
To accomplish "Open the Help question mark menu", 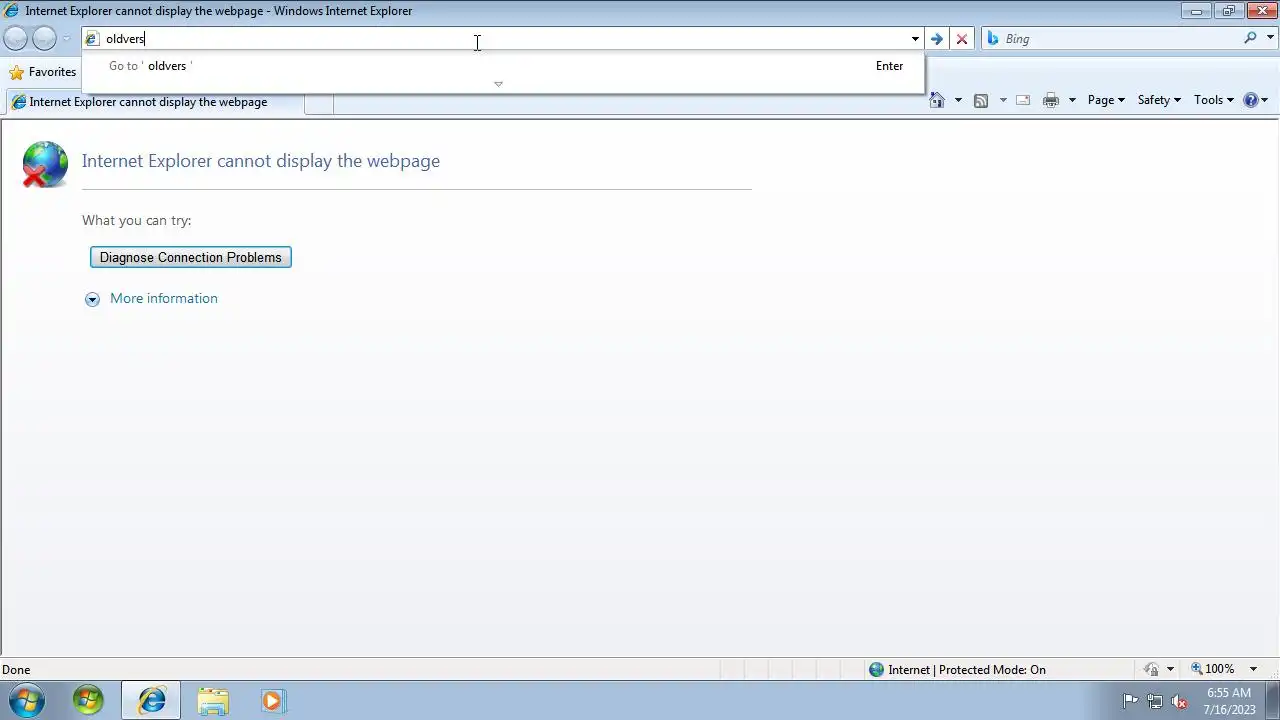I will (1255, 100).
